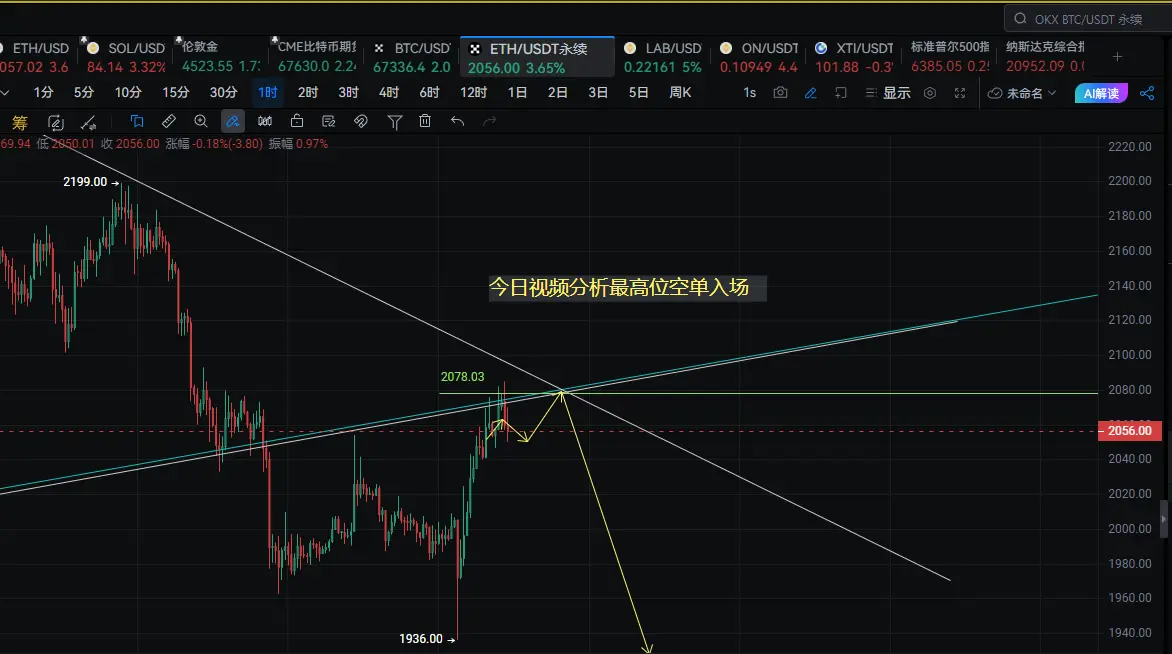
Task: Click the blue share icon
Action: (x=1147, y=93)
